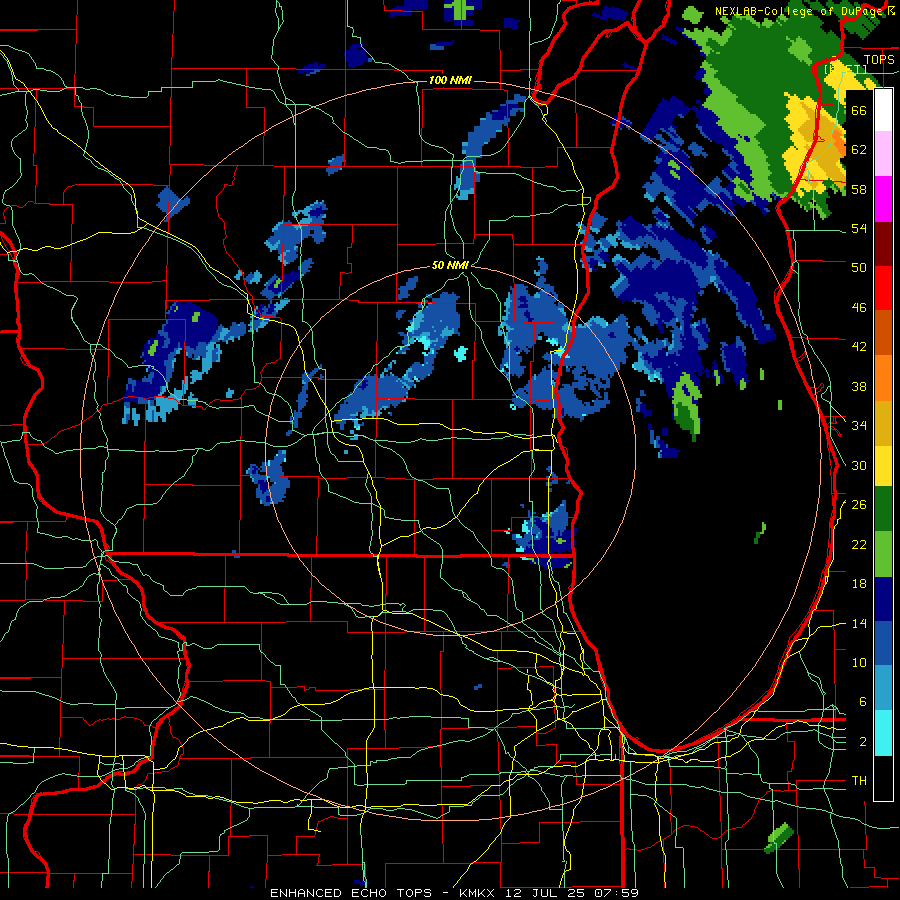Viewport: 900px width, 900px height.
Task: Select the bright red legend swatch
Action: (883, 288)
